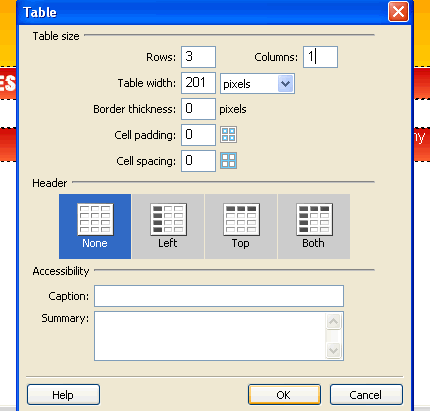430x411 pixels.
Task: Click inside the Summary text area
Action: [x=210, y=336]
